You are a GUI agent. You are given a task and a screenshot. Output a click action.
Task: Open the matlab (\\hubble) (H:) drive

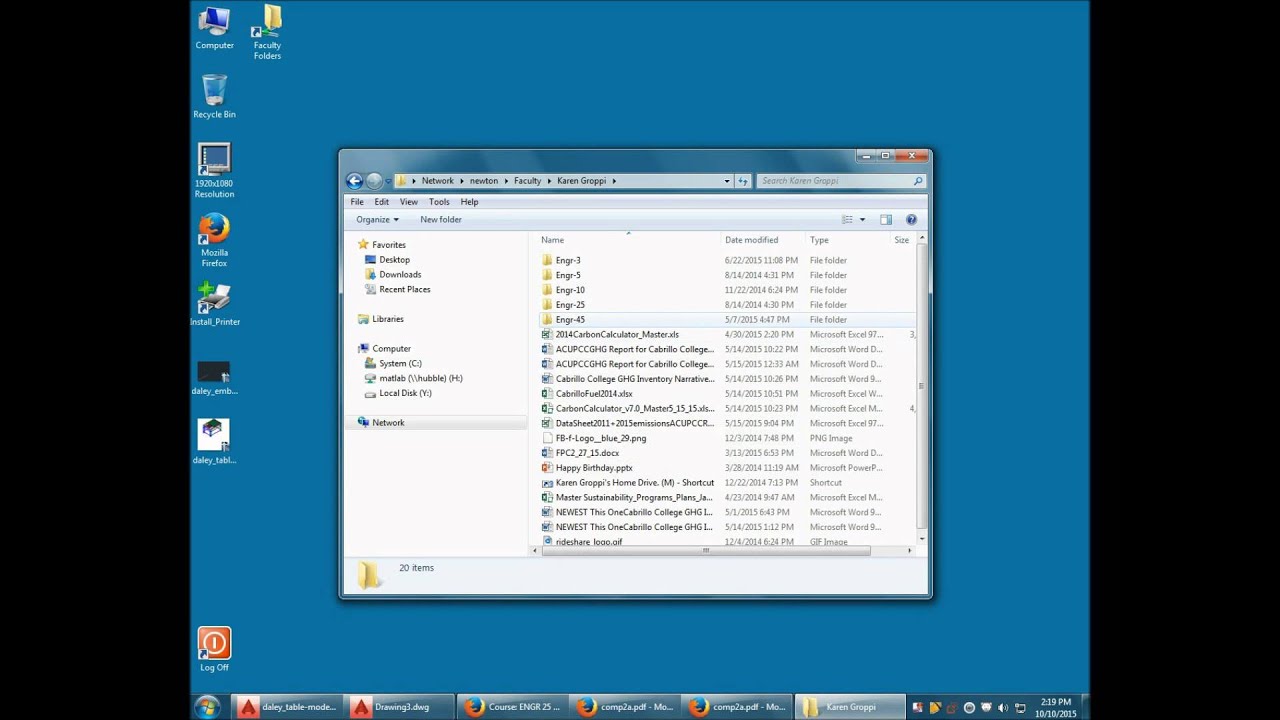421,379
